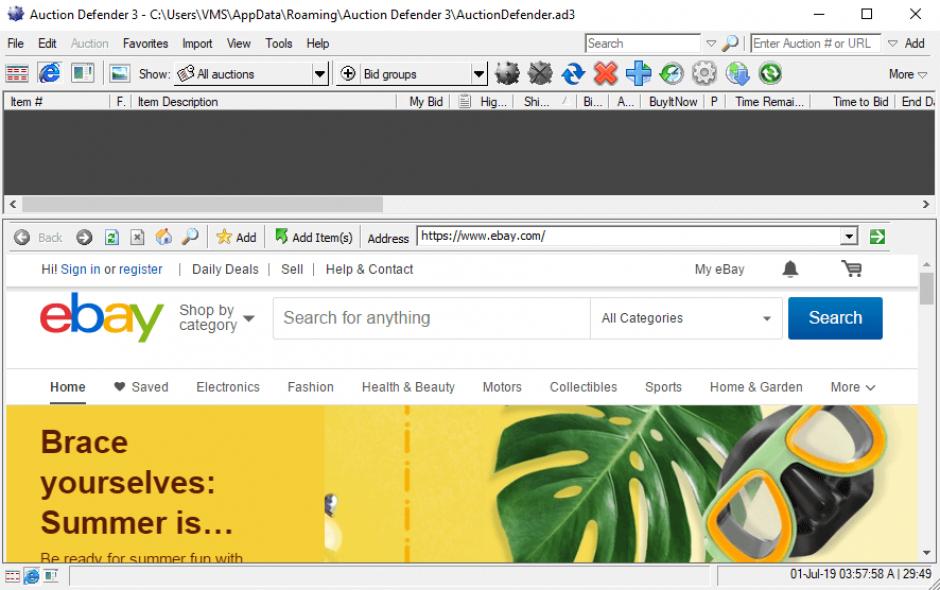Add auction with the blue plus icon
The image size is (940, 590).
638,74
